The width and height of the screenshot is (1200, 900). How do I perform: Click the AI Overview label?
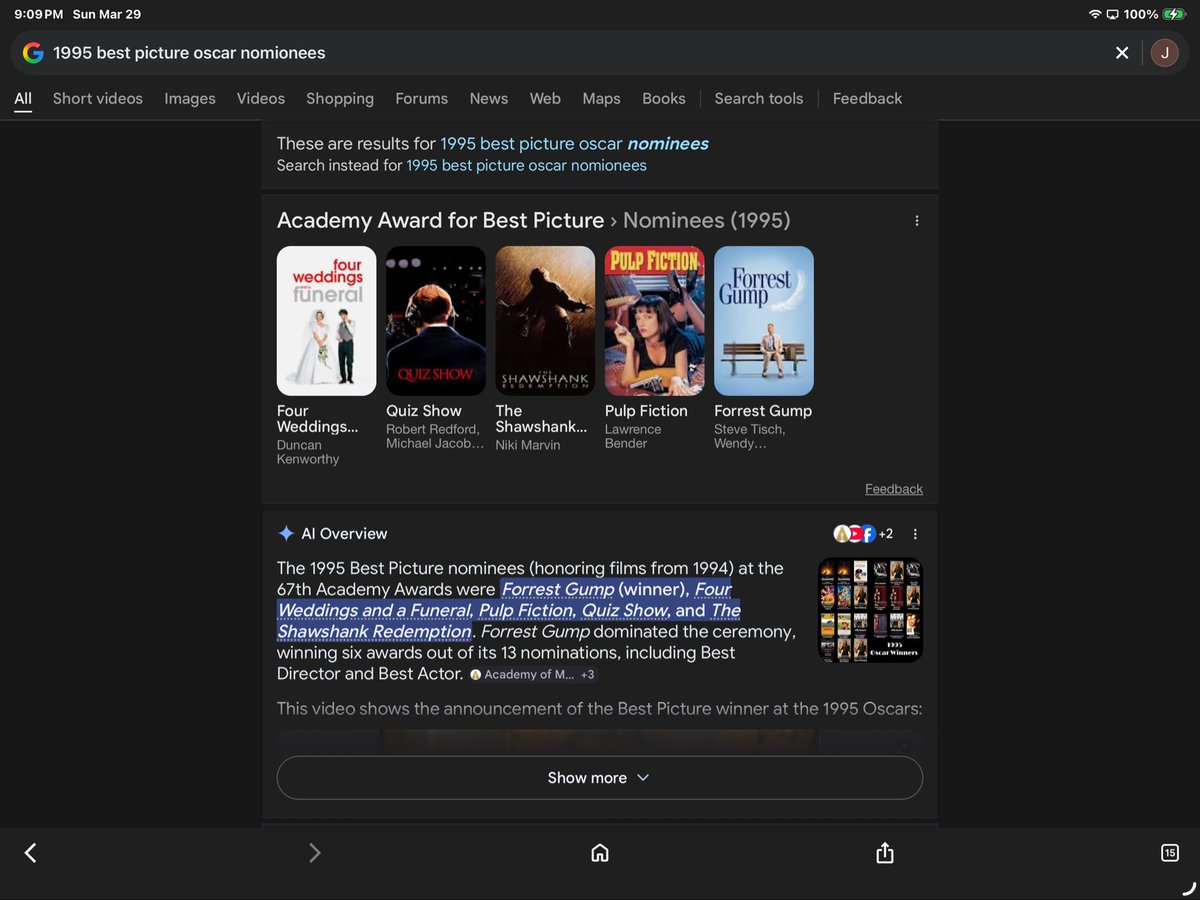coord(344,534)
